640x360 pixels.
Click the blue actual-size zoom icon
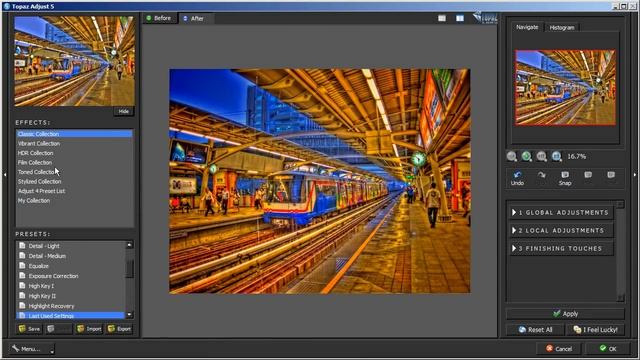(556, 156)
